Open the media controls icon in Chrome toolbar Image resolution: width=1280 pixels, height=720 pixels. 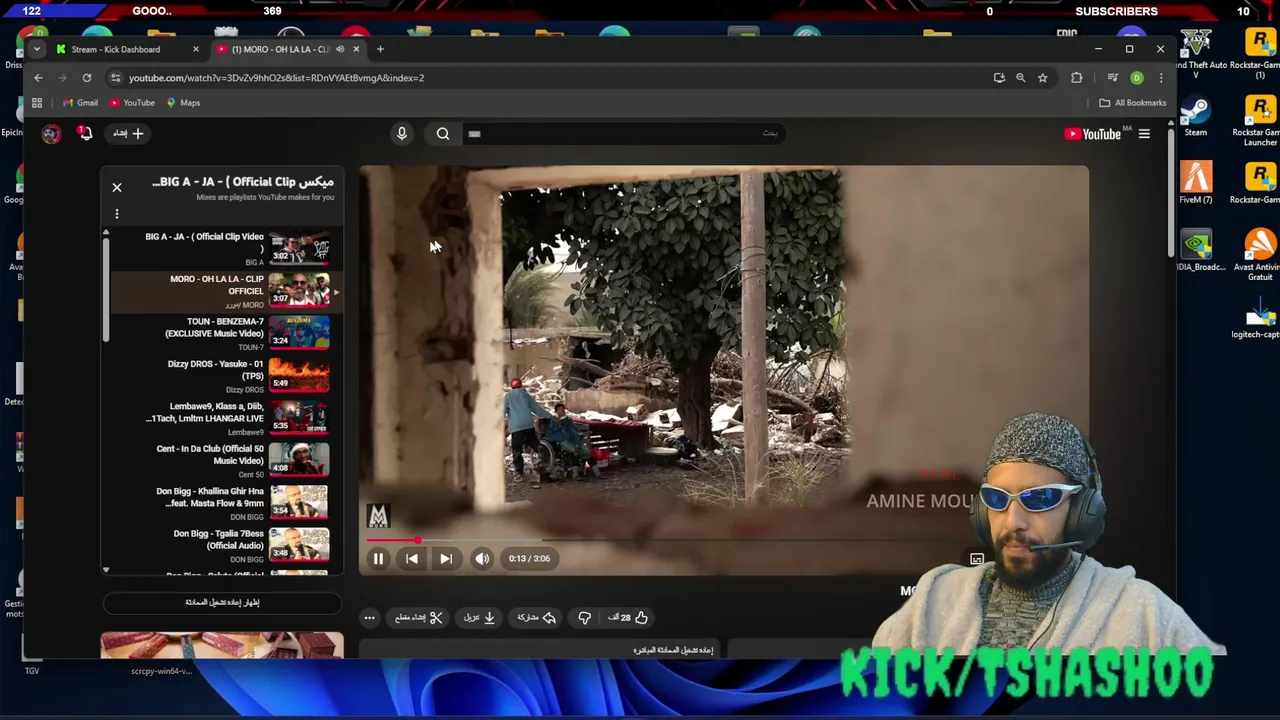pos(1112,78)
